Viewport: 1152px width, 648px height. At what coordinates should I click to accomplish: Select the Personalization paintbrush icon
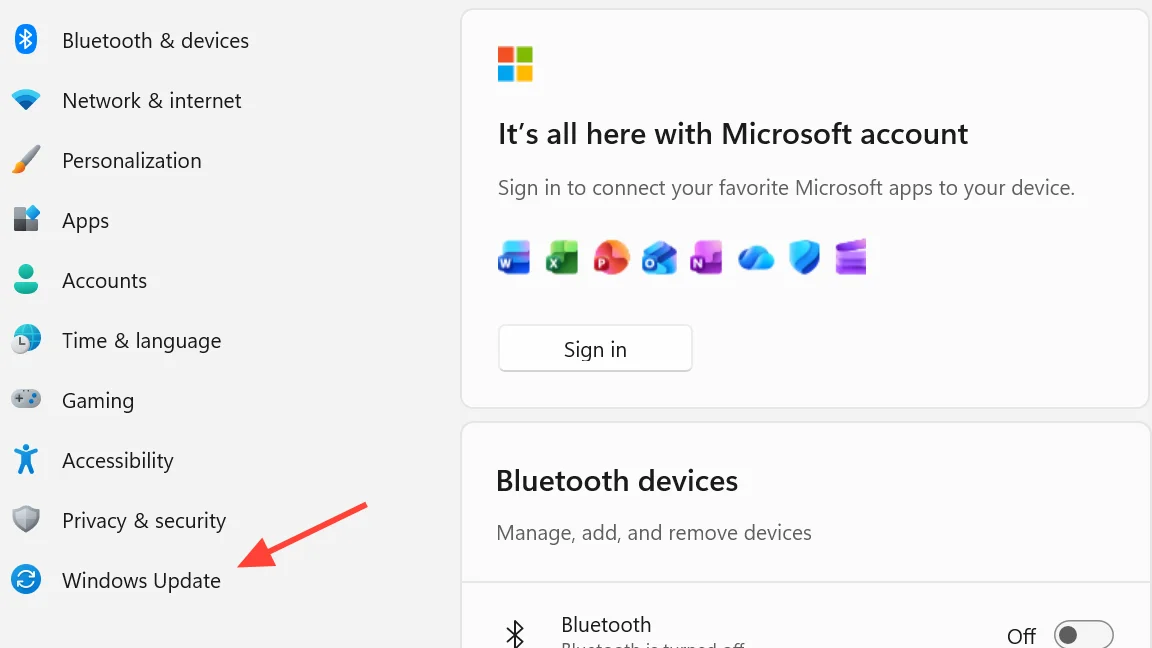[x=26, y=160]
